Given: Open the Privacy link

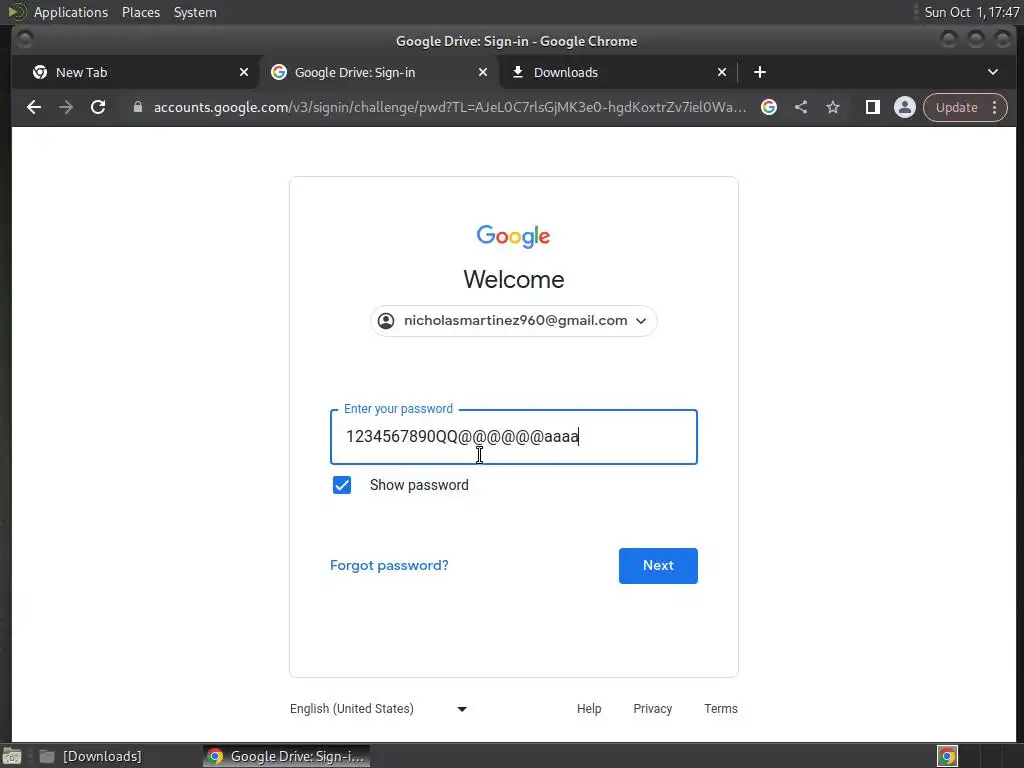Looking at the screenshot, I should 652,709.
